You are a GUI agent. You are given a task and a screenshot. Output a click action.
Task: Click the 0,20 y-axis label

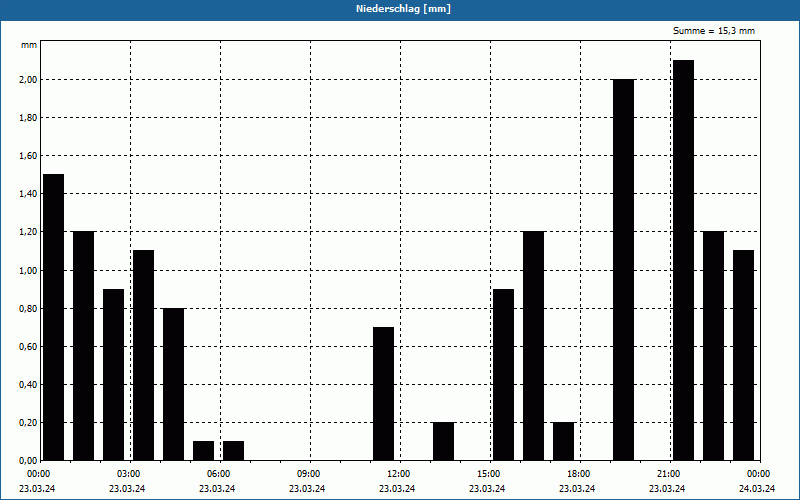coord(28,422)
